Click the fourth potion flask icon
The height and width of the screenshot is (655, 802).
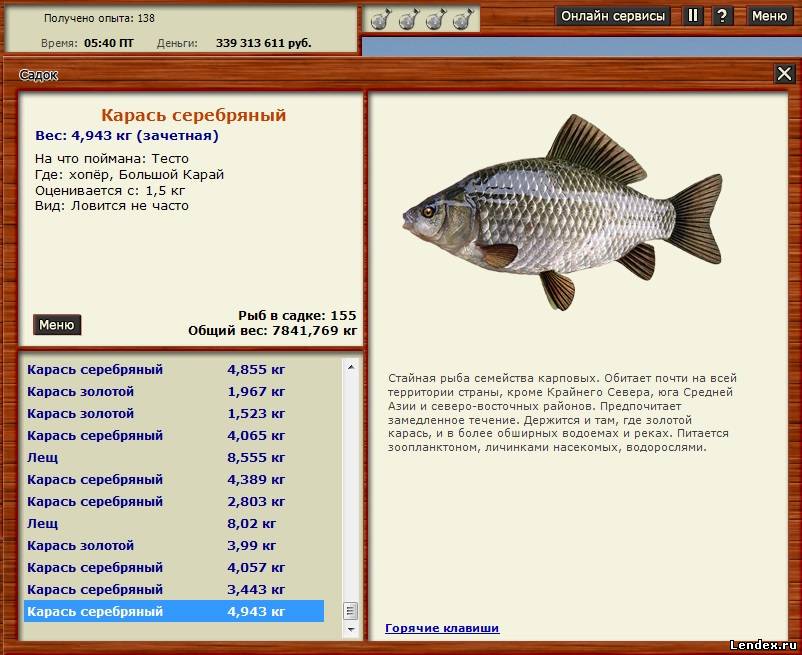click(463, 19)
